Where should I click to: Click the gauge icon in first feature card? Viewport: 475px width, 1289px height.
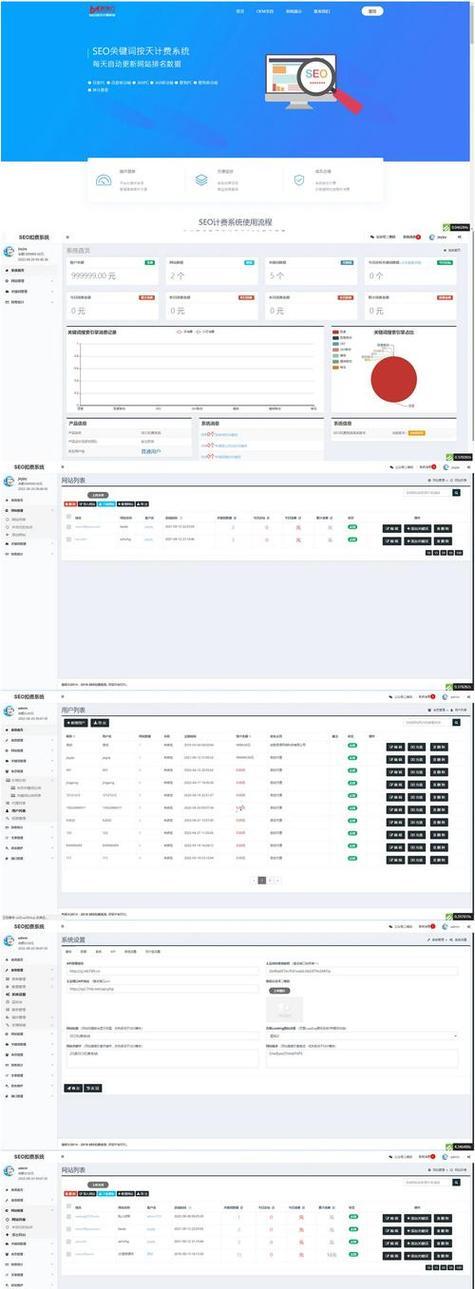(x=103, y=181)
